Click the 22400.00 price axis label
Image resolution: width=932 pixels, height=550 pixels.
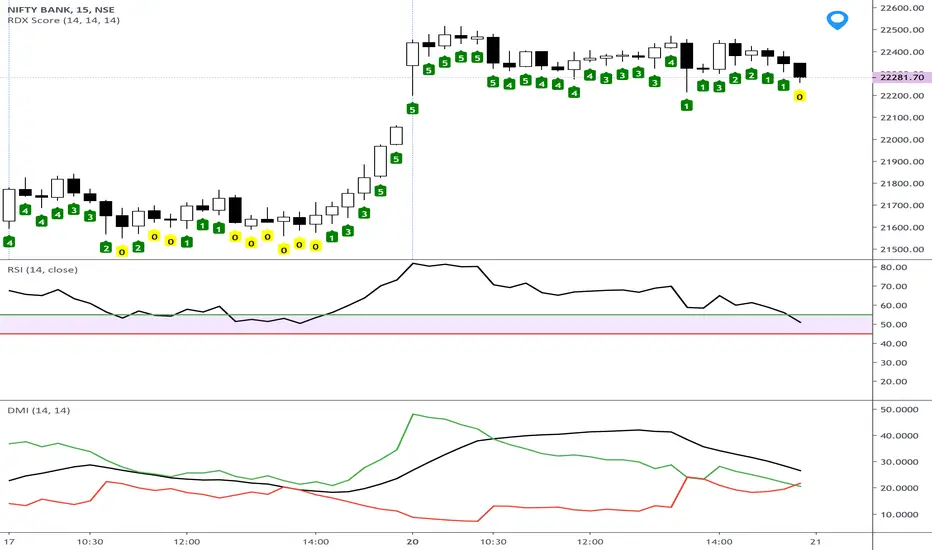click(902, 52)
